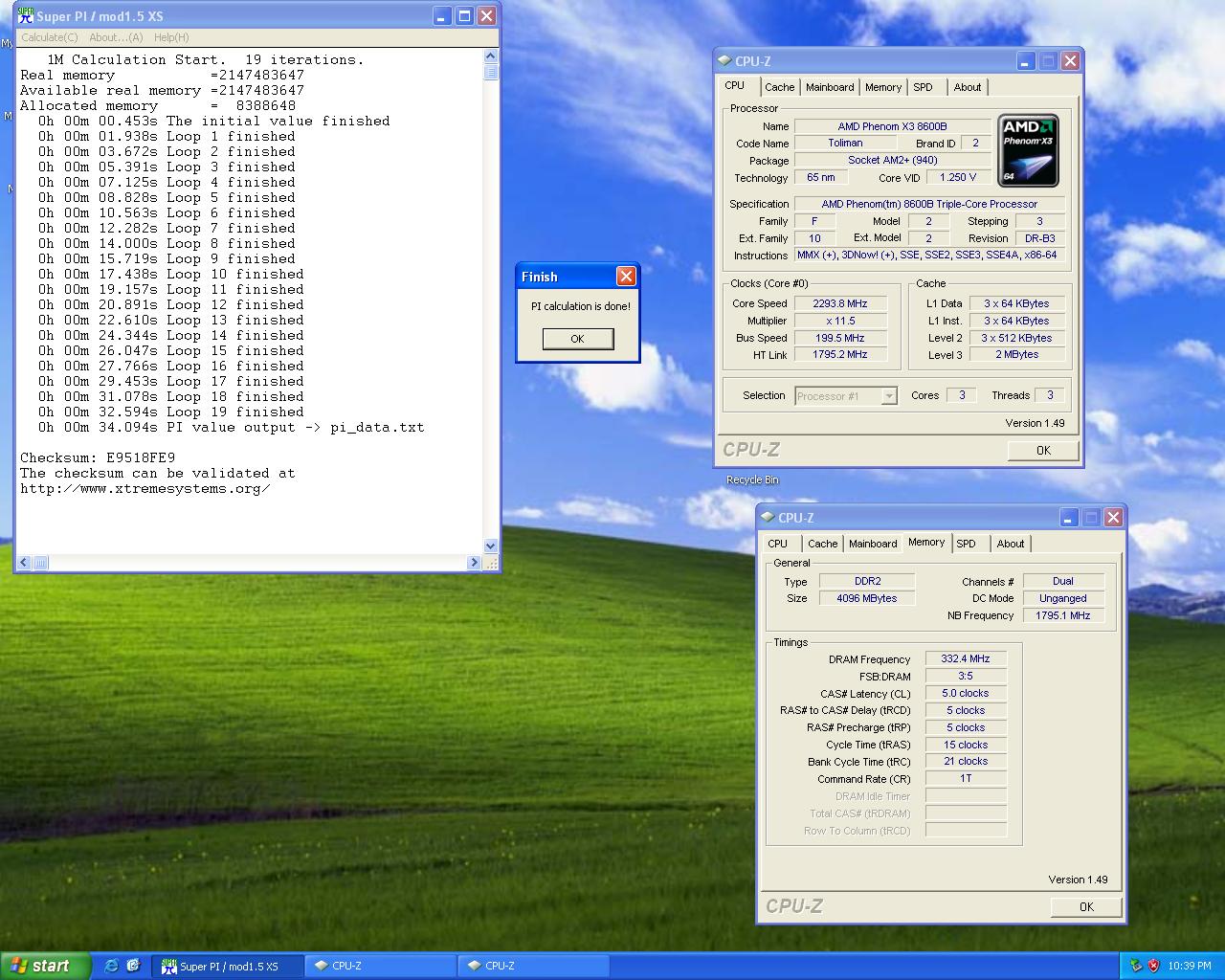The image size is (1225, 980).
Task: Switch to Mainboard tab in upper CPU-Z
Action: 830,87
